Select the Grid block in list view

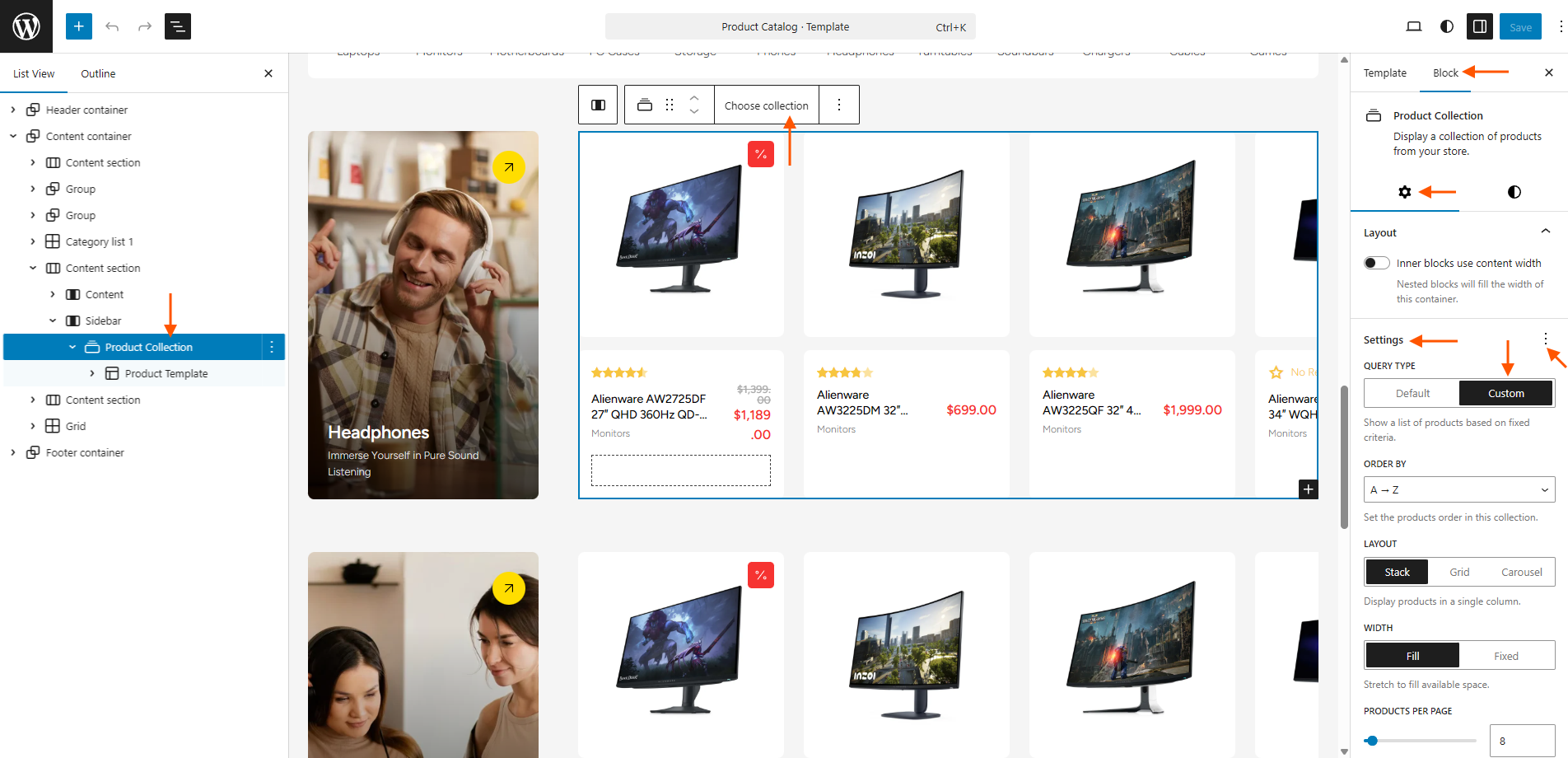click(x=76, y=426)
